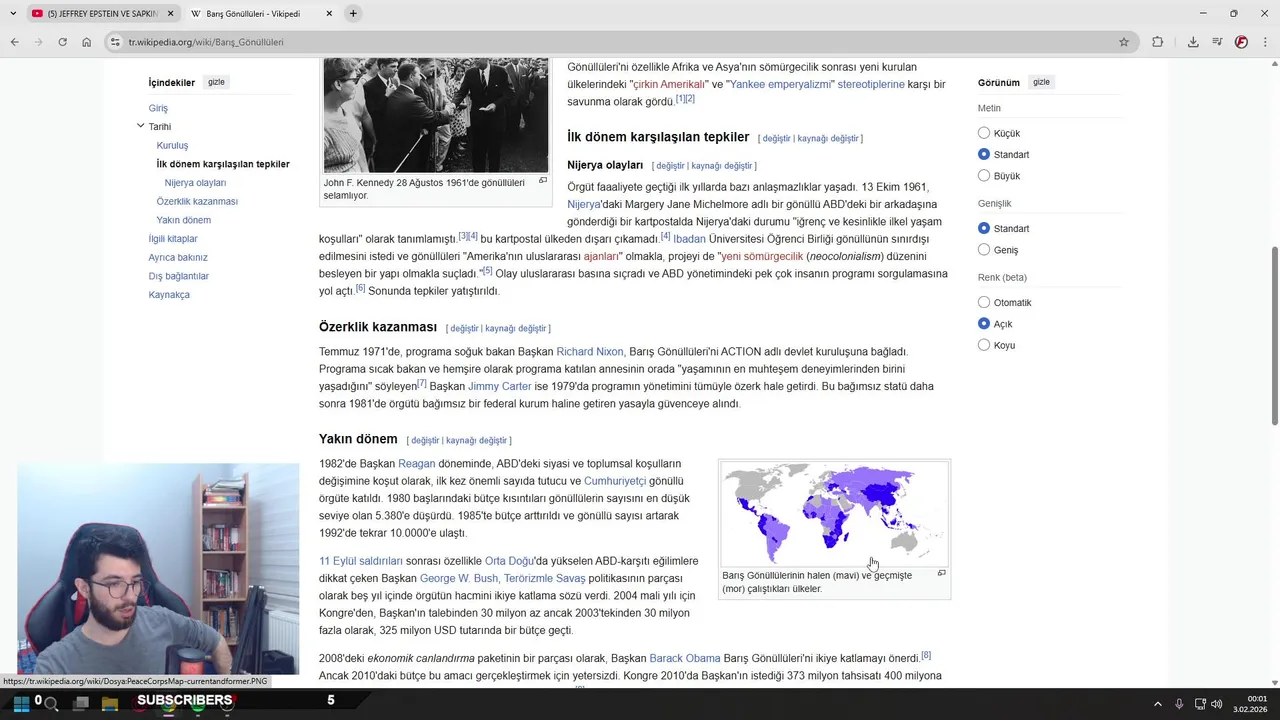Open the Richard Nixon link
1280x720 pixels.
click(x=589, y=352)
